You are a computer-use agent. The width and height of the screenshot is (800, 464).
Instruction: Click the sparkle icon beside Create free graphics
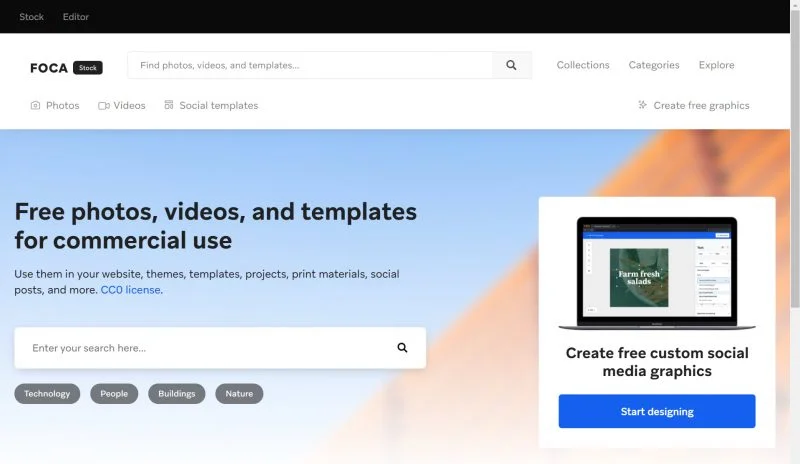coord(642,105)
